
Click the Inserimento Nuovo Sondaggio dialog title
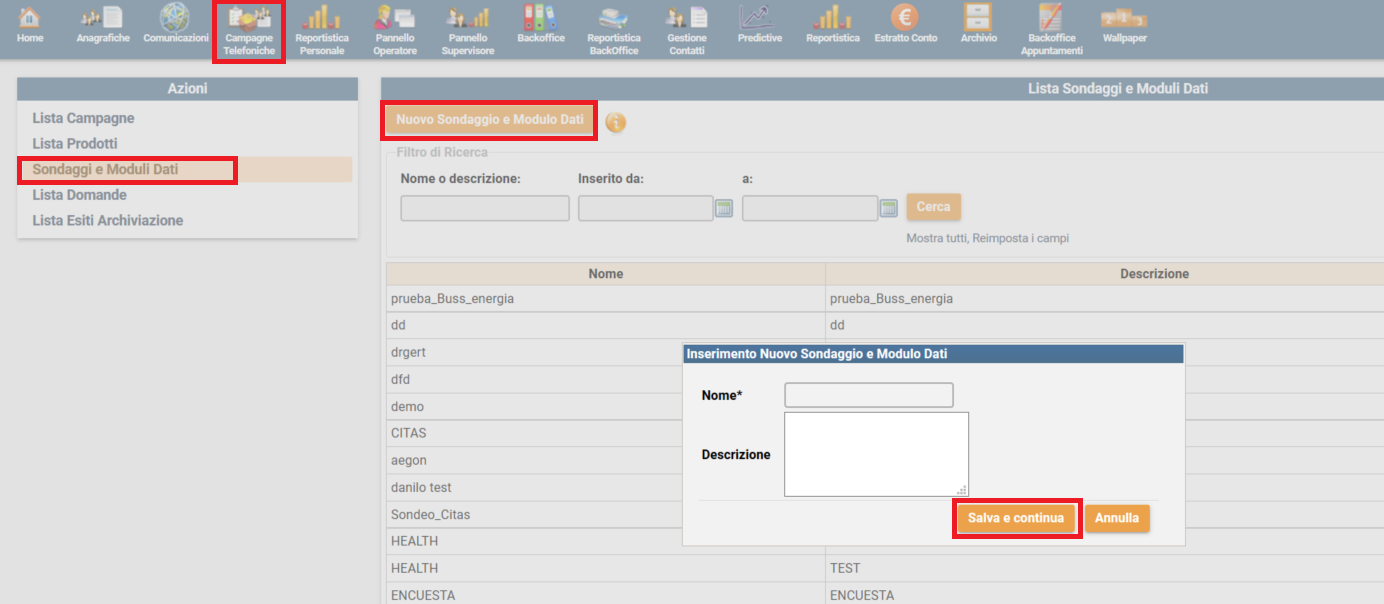pyautogui.click(x=817, y=354)
